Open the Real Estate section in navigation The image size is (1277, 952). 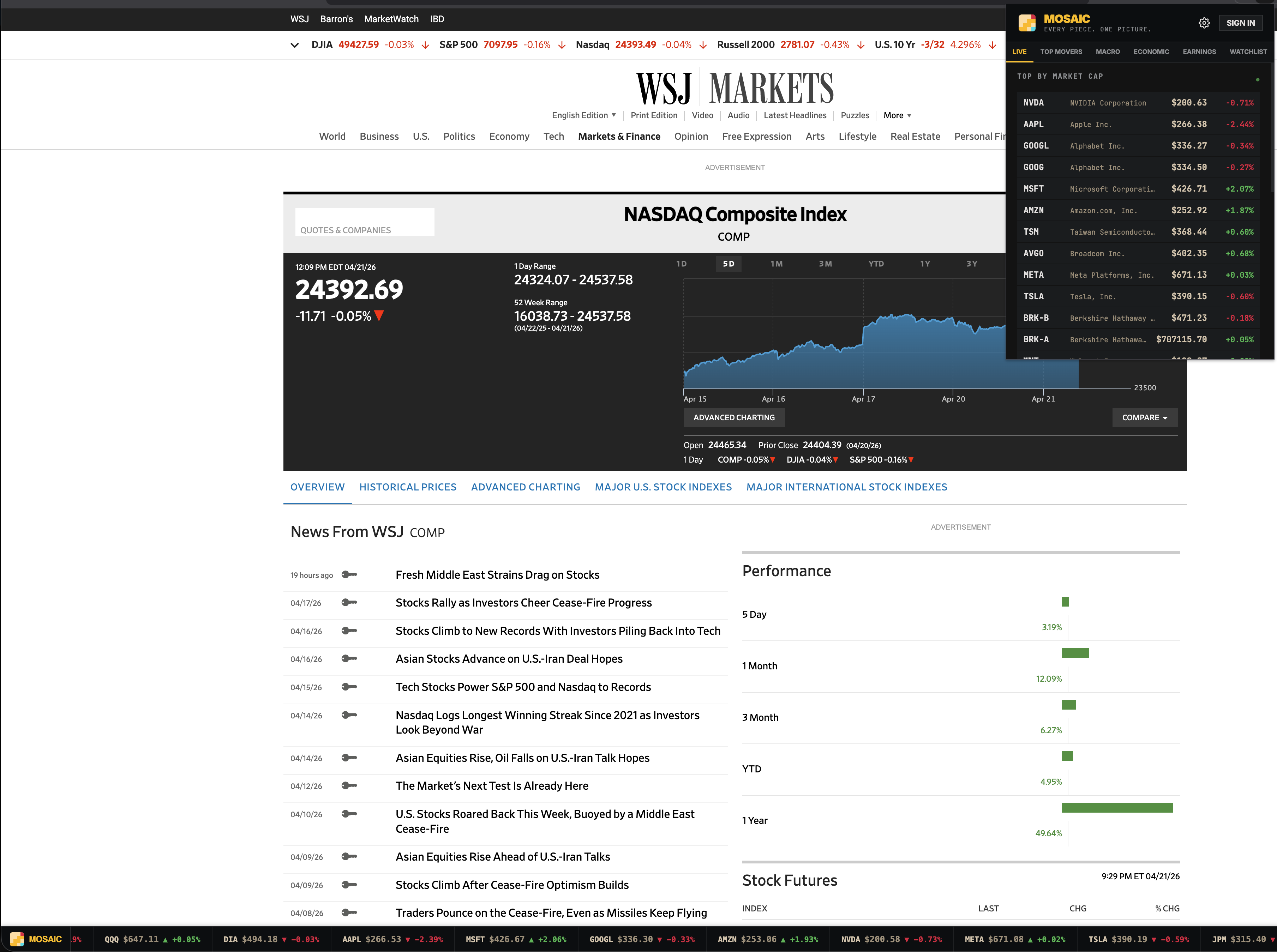click(915, 137)
